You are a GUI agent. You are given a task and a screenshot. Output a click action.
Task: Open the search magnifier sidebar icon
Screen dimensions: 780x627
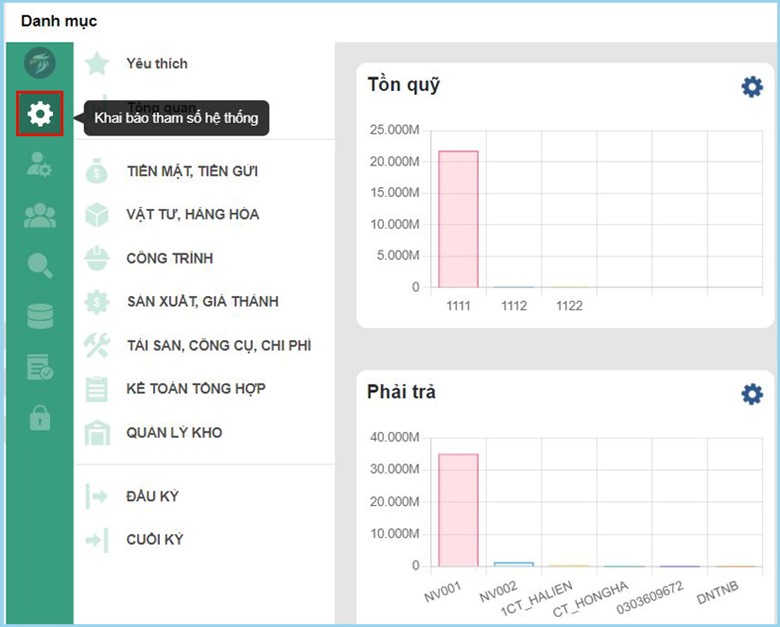click(x=40, y=265)
